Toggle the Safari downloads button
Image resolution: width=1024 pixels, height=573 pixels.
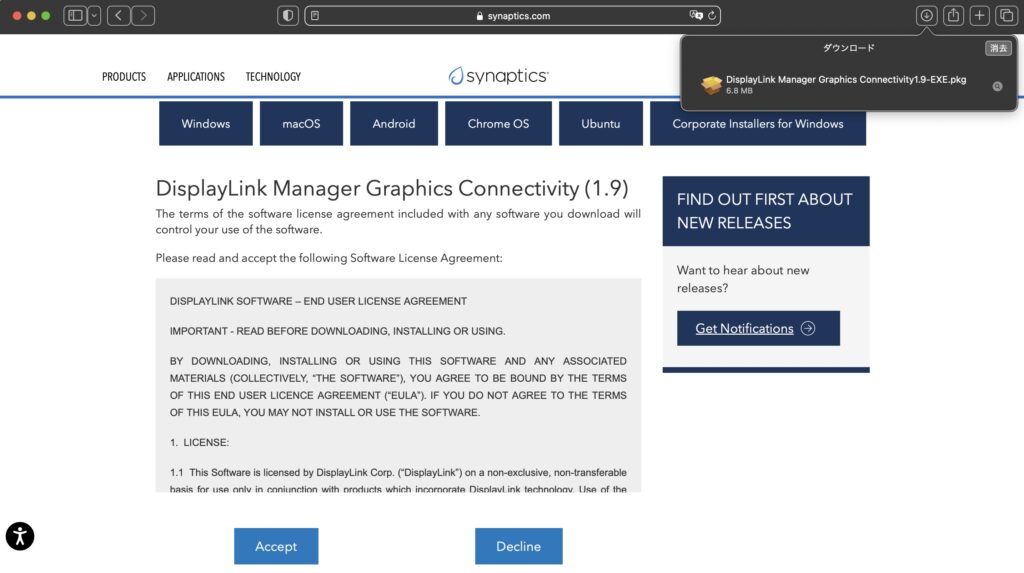tap(926, 15)
